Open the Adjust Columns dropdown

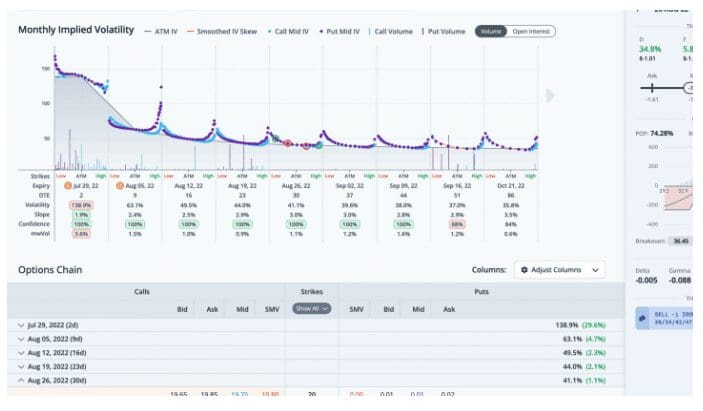[560, 270]
